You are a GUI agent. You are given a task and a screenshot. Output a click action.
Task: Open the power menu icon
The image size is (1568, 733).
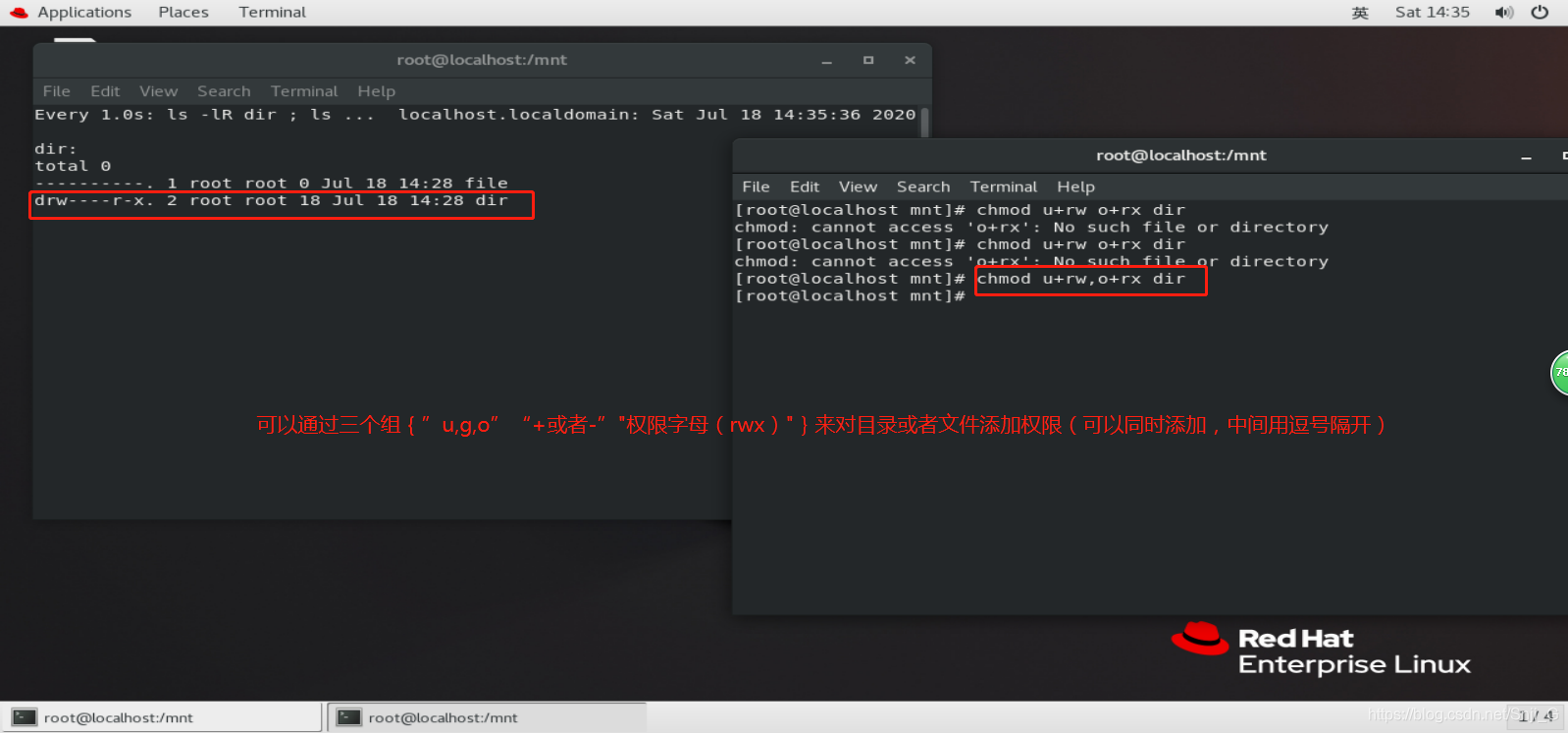pyautogui.click(x=1540, y=13)
